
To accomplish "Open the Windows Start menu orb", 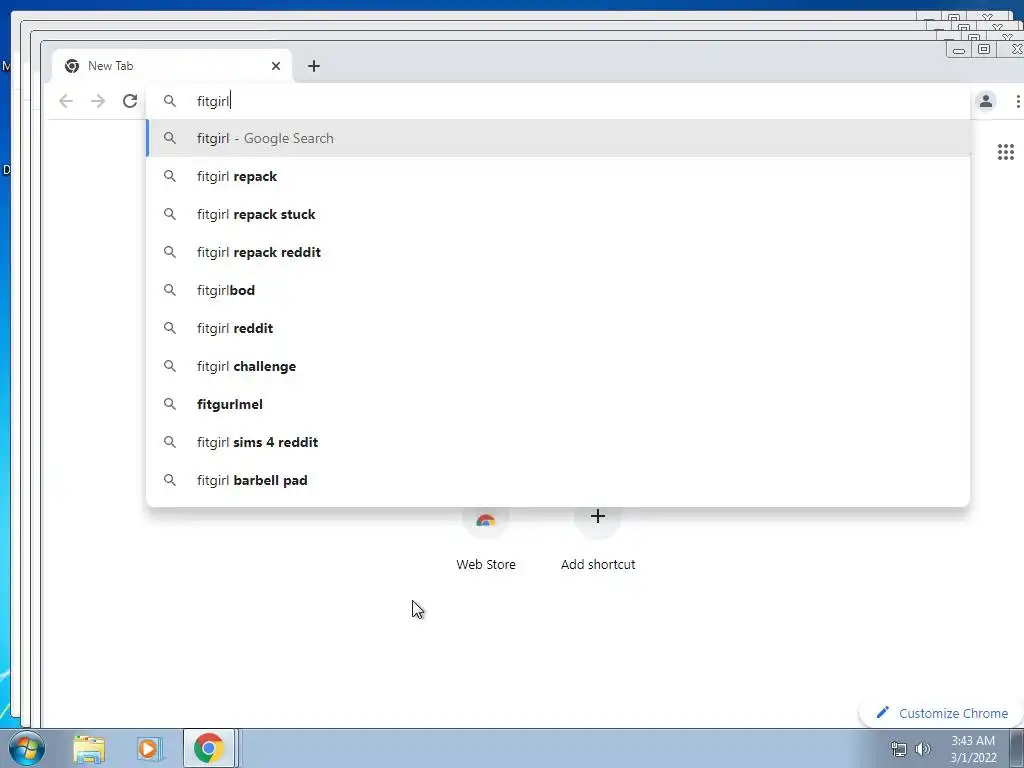I will pos(27,748).
